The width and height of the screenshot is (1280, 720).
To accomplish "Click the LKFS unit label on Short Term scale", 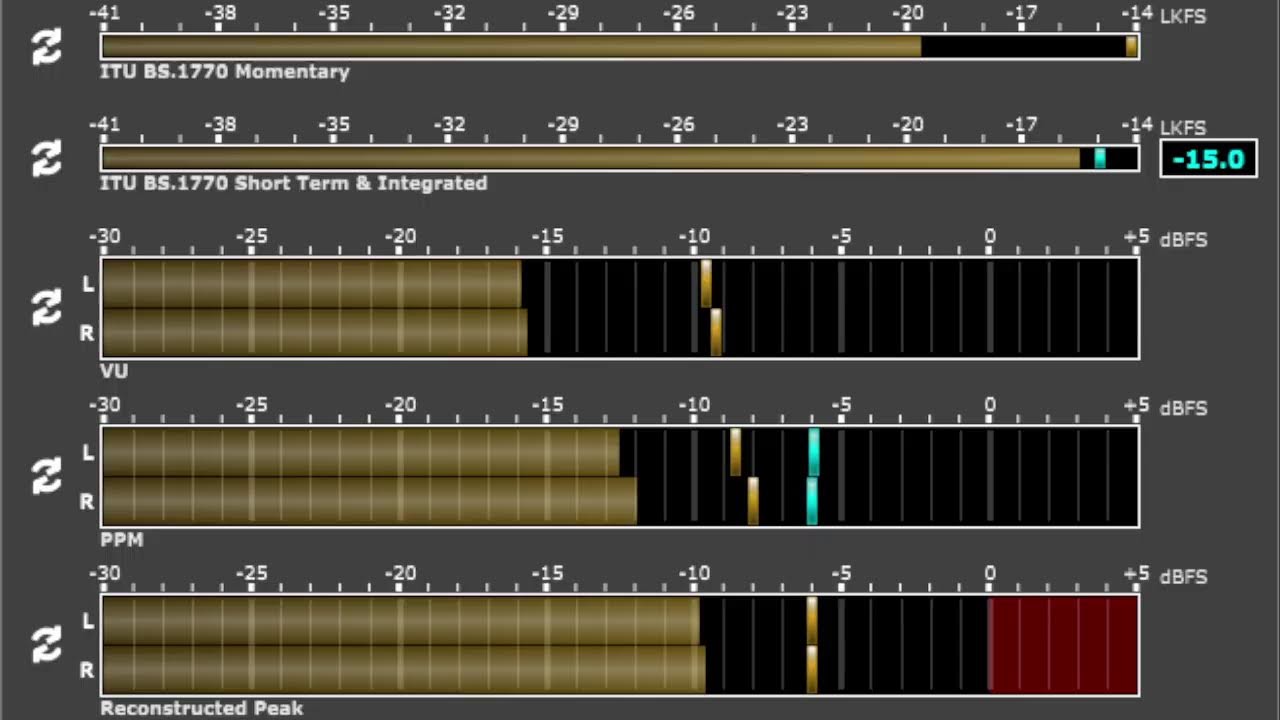I will (x=1183, y=127).
